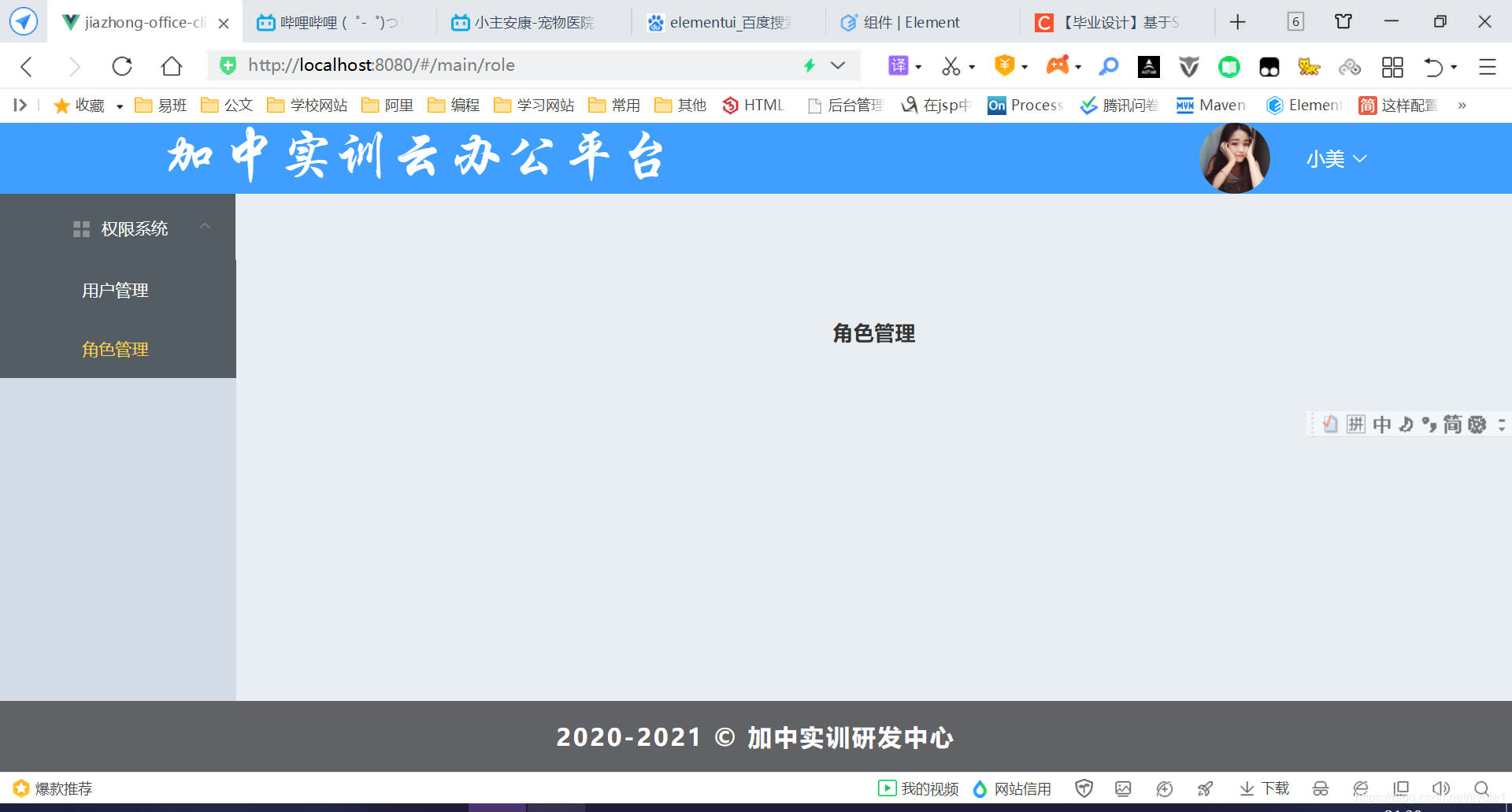Viewport: 1512px width, 812px height.
Task: Switch to the elementui_百度搜索 tab
Action: point(729,23)
